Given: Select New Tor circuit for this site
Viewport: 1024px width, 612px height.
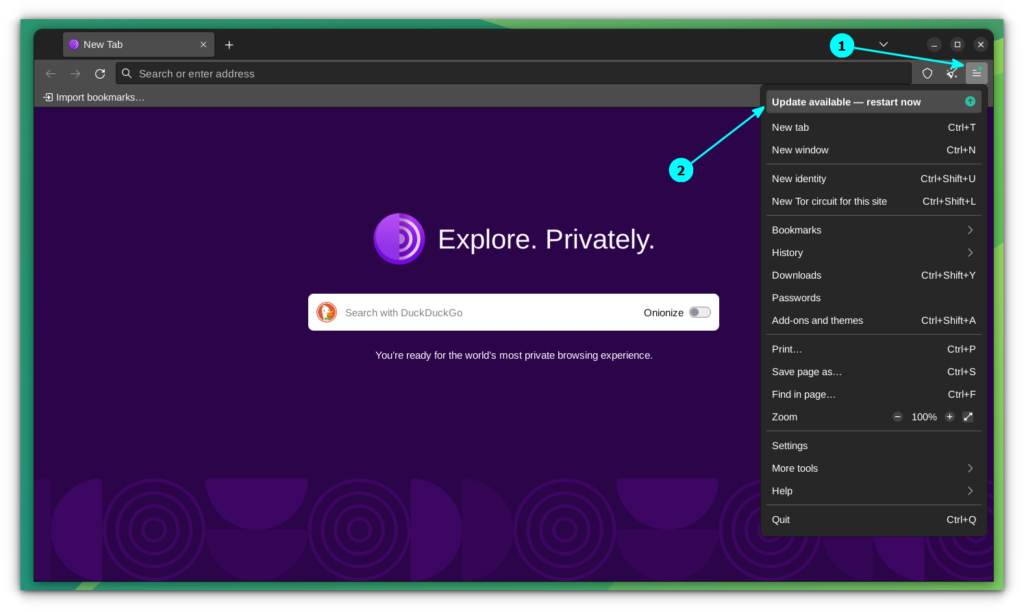Looking at the screenshot, I should tap(873, 201).
